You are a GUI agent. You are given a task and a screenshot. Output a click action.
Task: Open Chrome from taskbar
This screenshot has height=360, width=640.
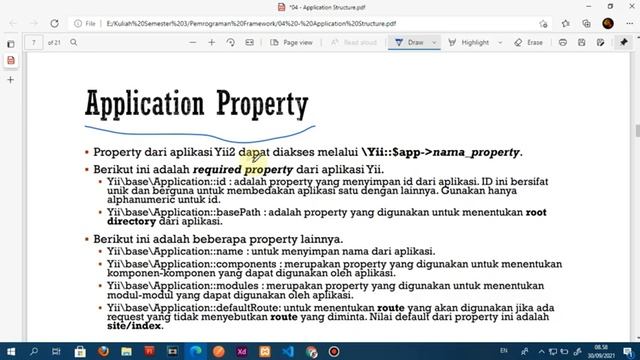311,351
